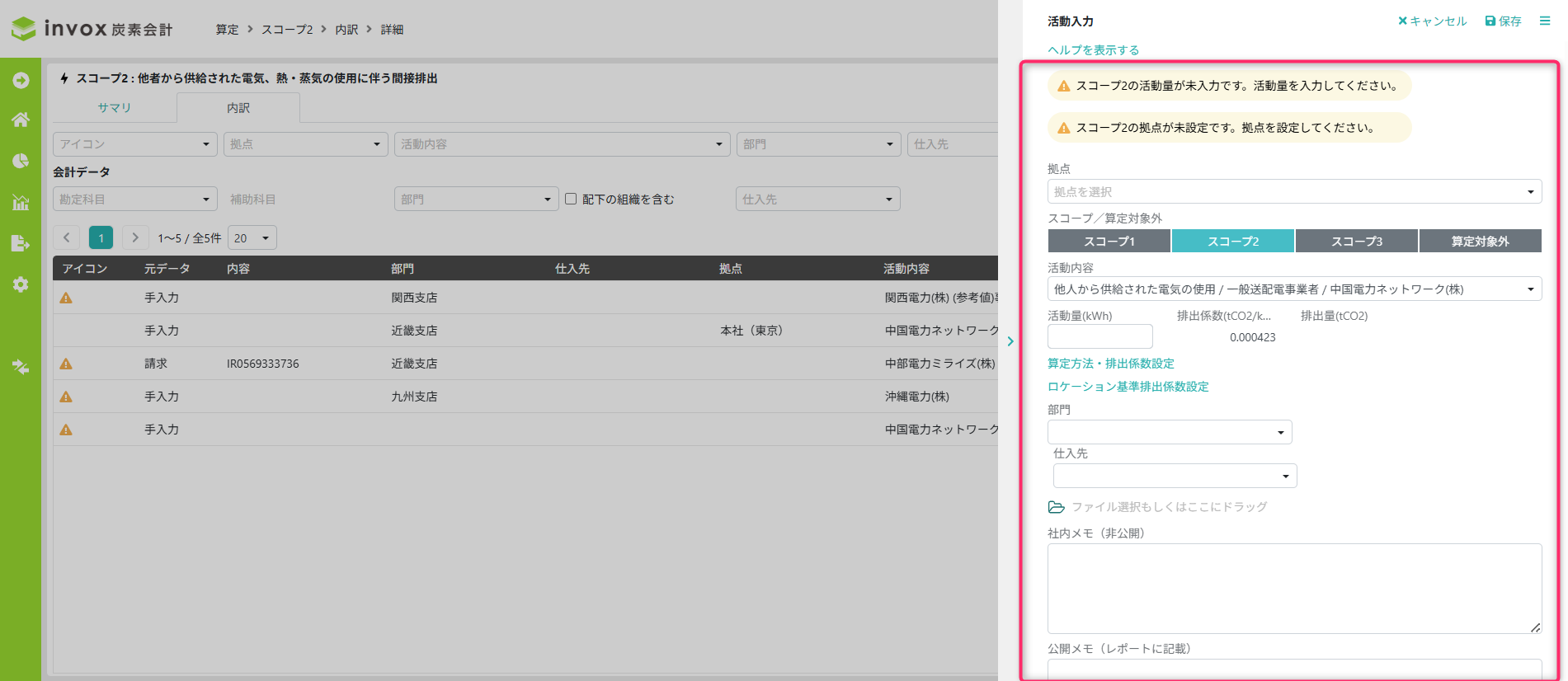The height and width of the screenshot is (681, 1568).
Task: Select the 算定対象外 toggle button
Action: (x=1480, y=241)
